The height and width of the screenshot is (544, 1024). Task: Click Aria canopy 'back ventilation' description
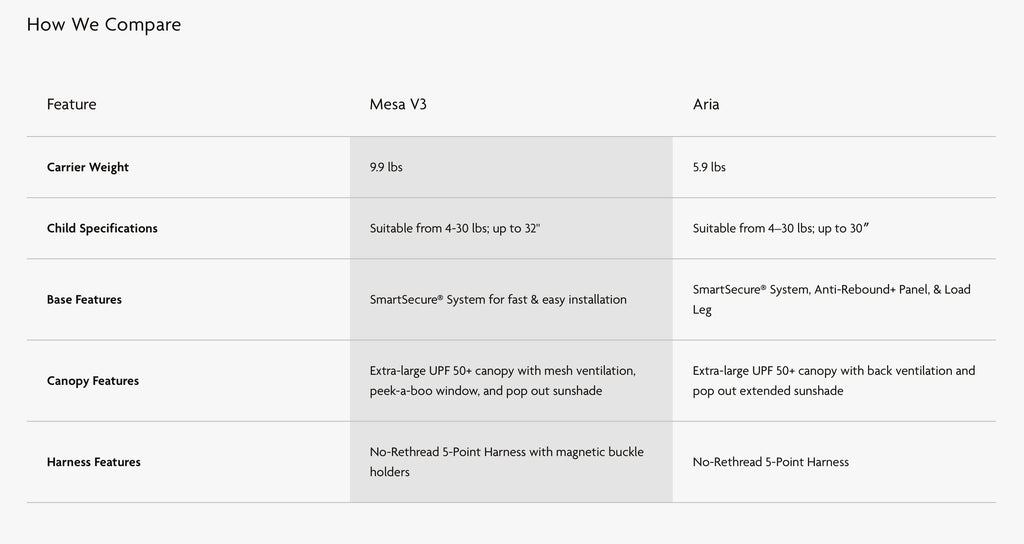(908, 370)
